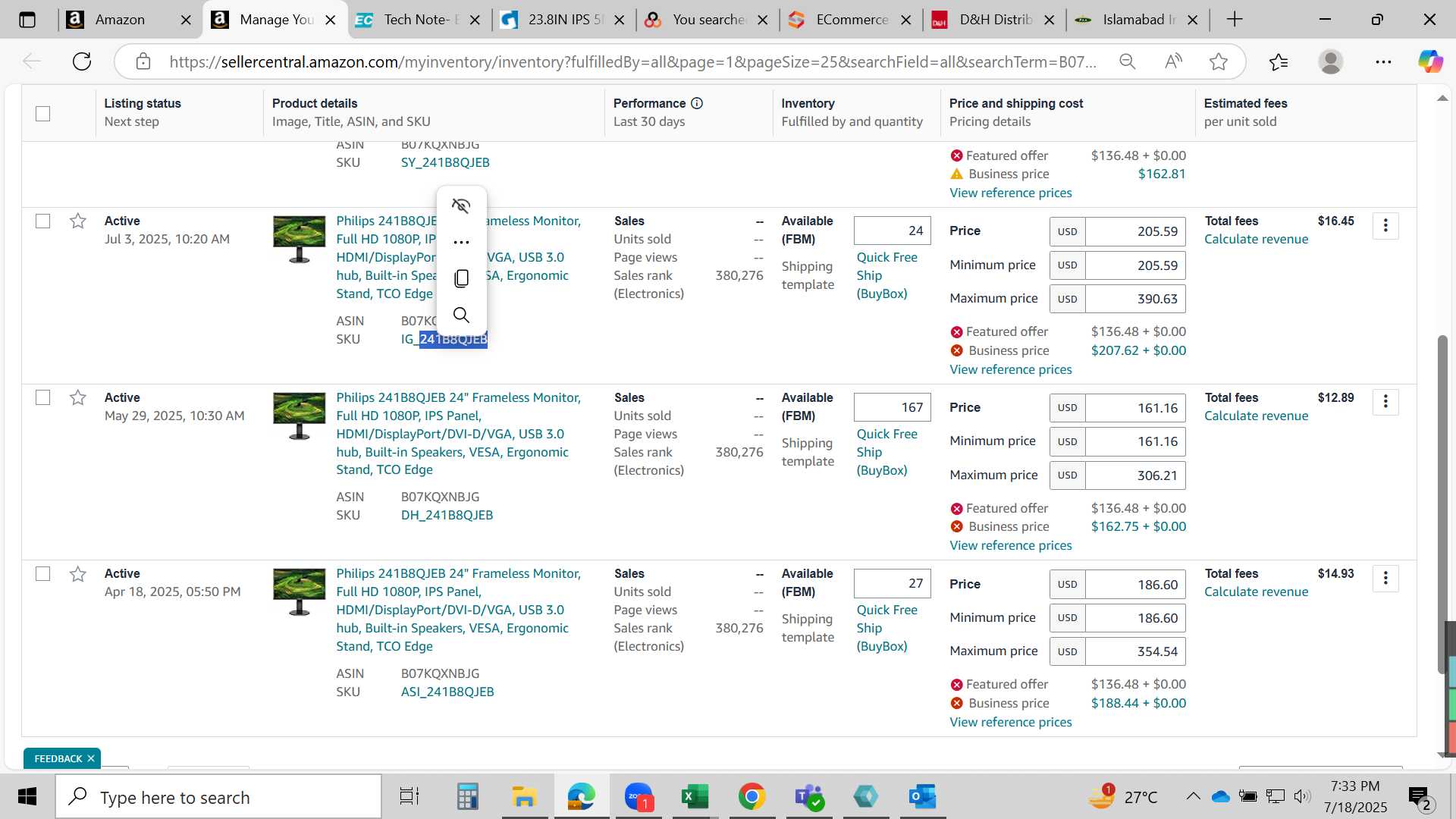Viewport: 1456px width, 819px height.
Task: Check the May 29, 2025 listing checkbox
Action: tap(43, 398)
